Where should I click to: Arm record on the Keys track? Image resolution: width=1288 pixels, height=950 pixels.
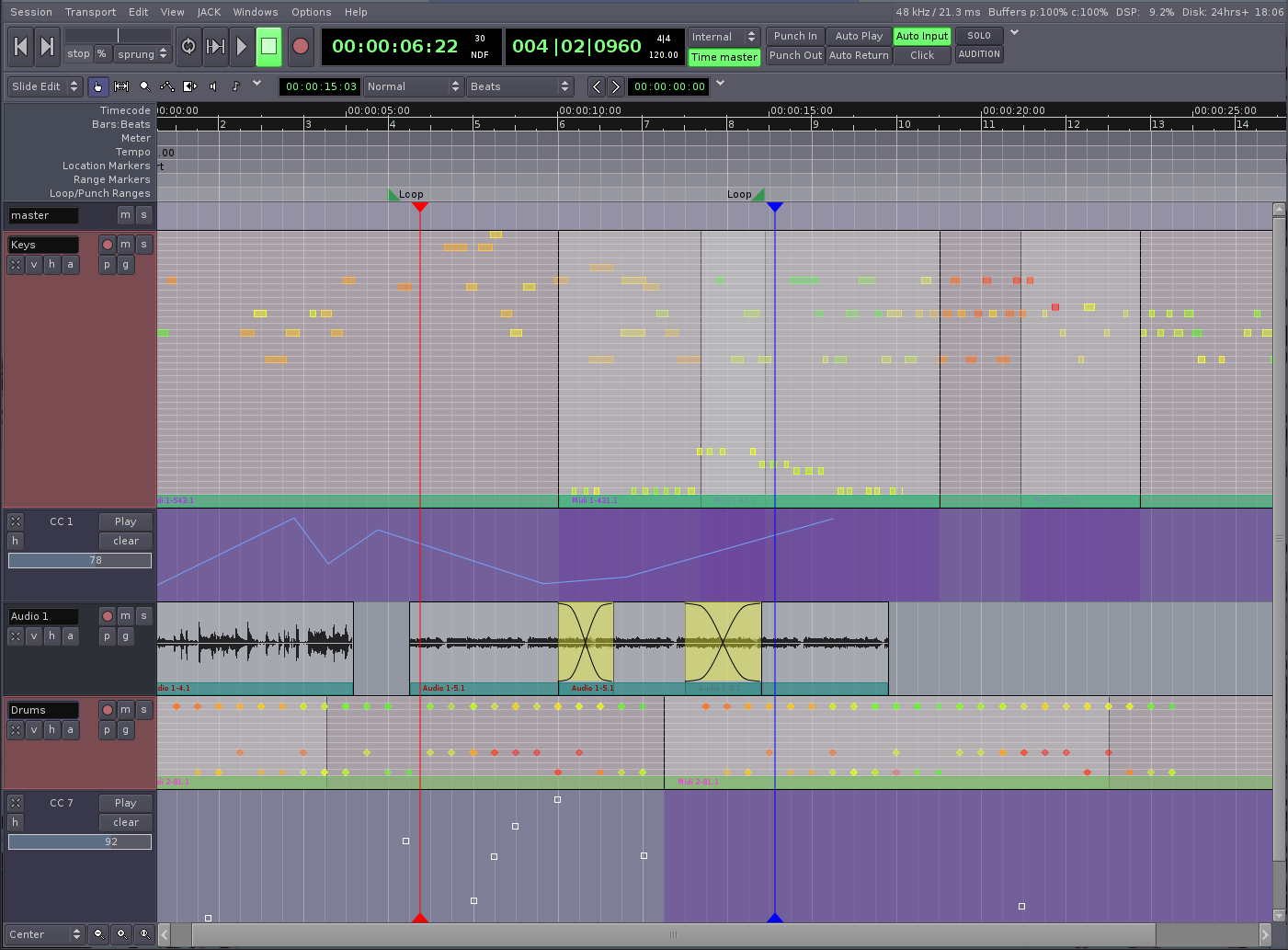coord(108,245)
